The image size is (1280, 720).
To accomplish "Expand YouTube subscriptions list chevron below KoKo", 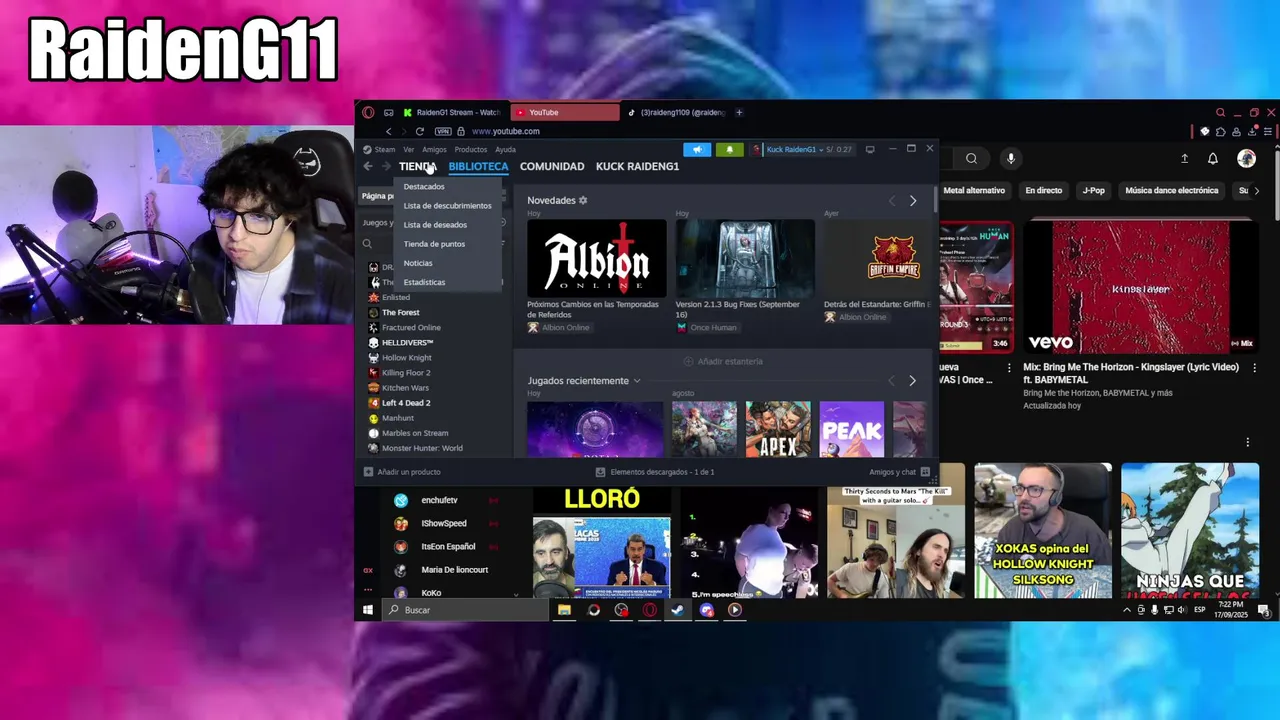I will pyautogui.click(x=516, y=594).
